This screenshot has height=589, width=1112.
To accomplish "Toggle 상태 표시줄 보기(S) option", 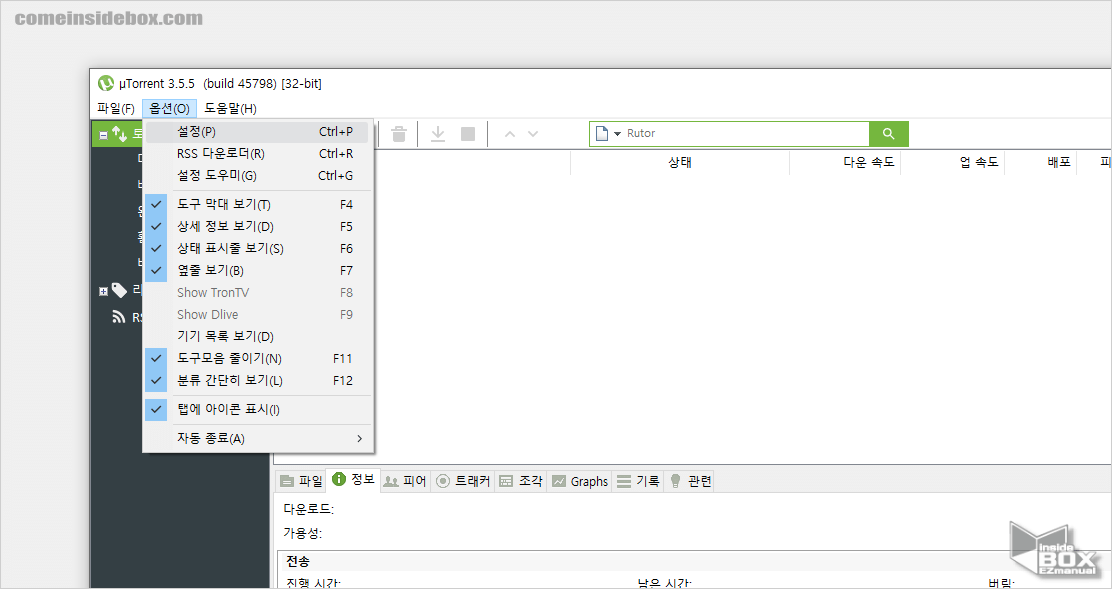I will [x=258, y=249].
